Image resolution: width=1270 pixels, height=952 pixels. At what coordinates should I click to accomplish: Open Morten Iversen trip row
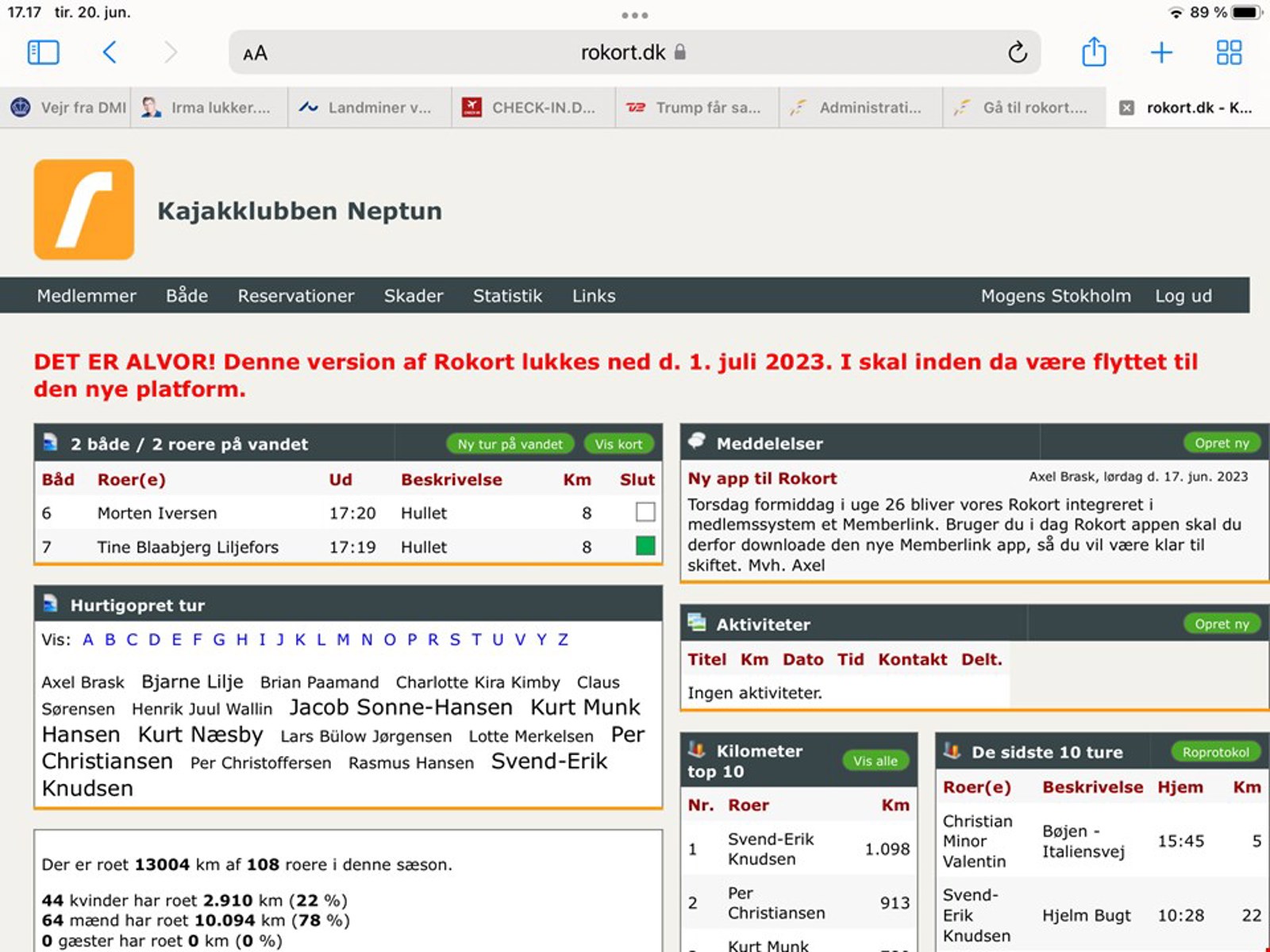[348, 512]
